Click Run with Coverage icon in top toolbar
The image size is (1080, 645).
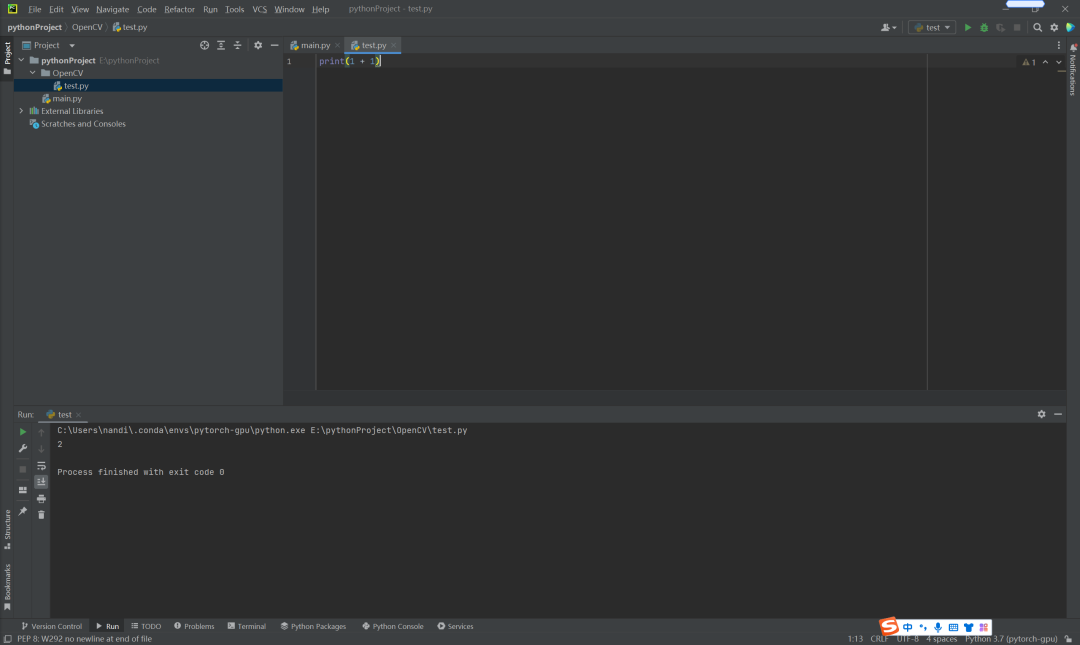pyautogui.click(x=1001, y=28)
